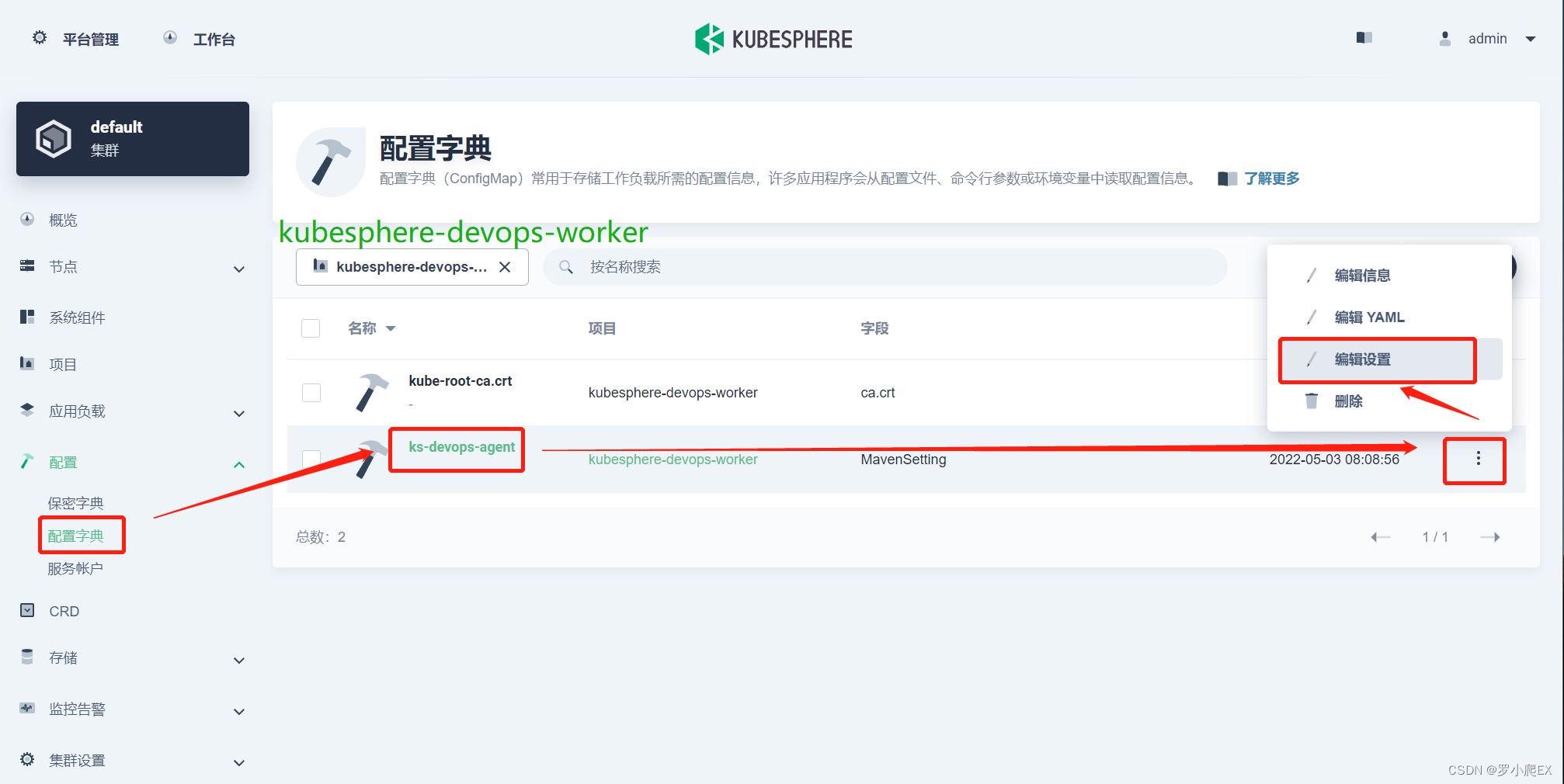The height and width of the screenshot is (784, 1564).
Task: Open the 平台管理 settings gear icon
Action: (x=39, y=38)
